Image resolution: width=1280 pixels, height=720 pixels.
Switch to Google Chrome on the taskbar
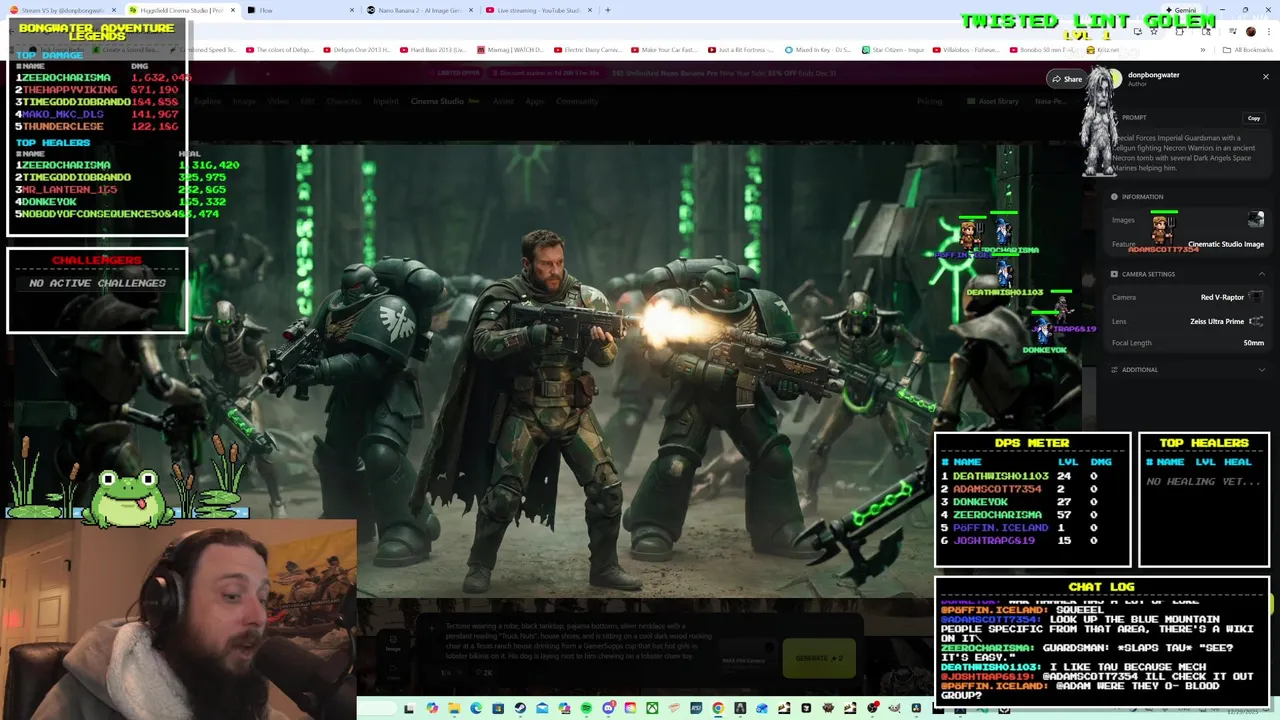[718, 709]
